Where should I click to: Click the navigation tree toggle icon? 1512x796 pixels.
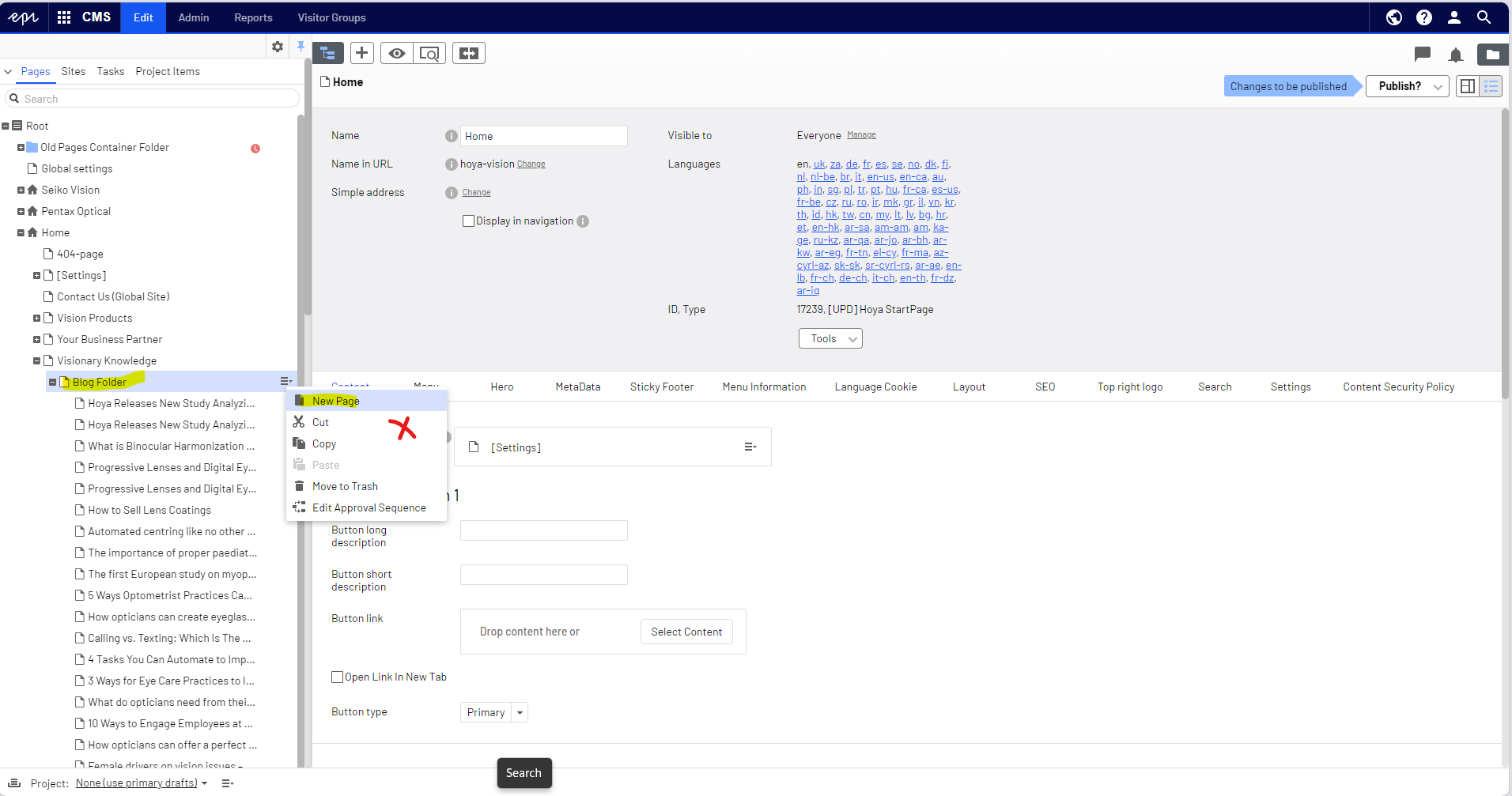pos(328,53)
